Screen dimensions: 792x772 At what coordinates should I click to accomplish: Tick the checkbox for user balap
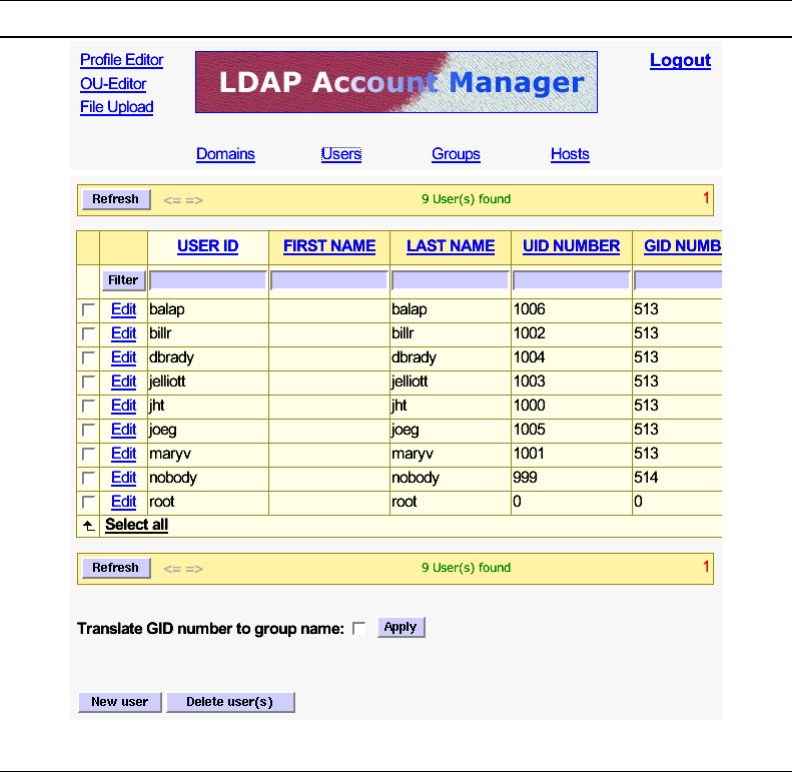(x=88, y=310)
